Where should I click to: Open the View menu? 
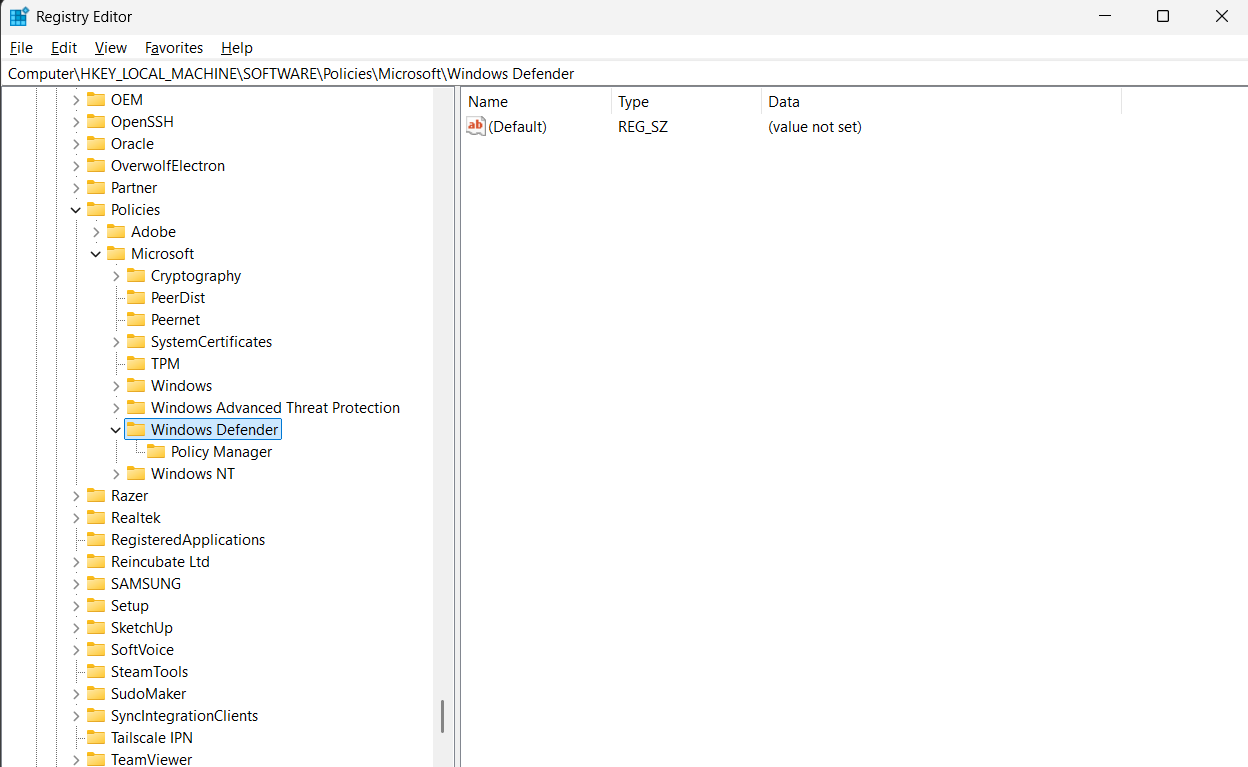tap(111, 48)
